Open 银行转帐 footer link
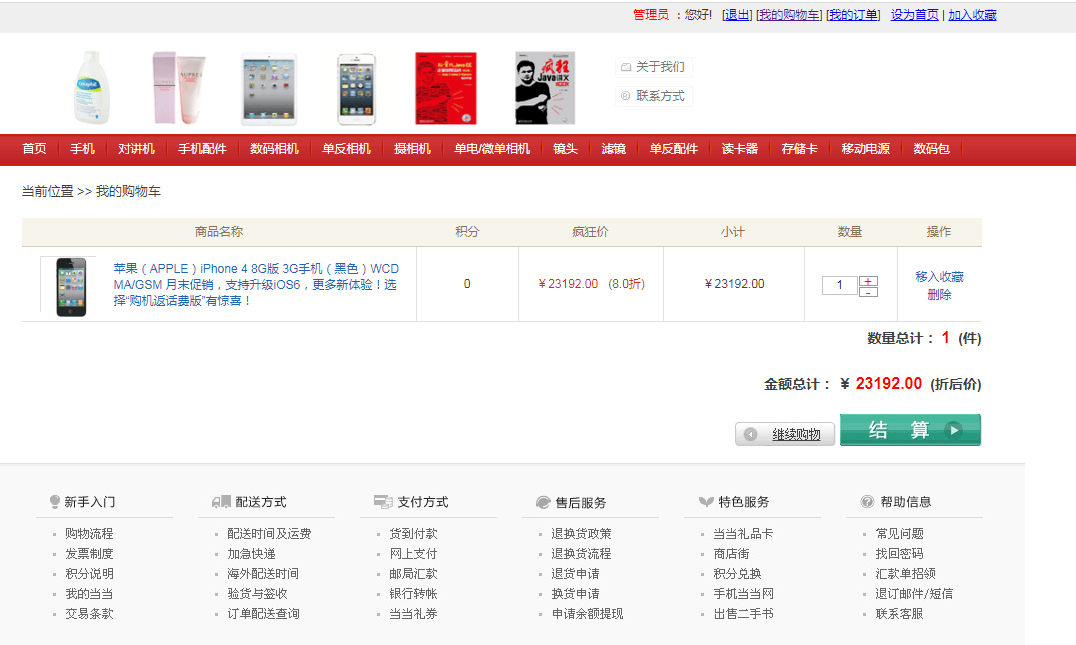This screenshot has height=645, width=1076. click(413, 594)
